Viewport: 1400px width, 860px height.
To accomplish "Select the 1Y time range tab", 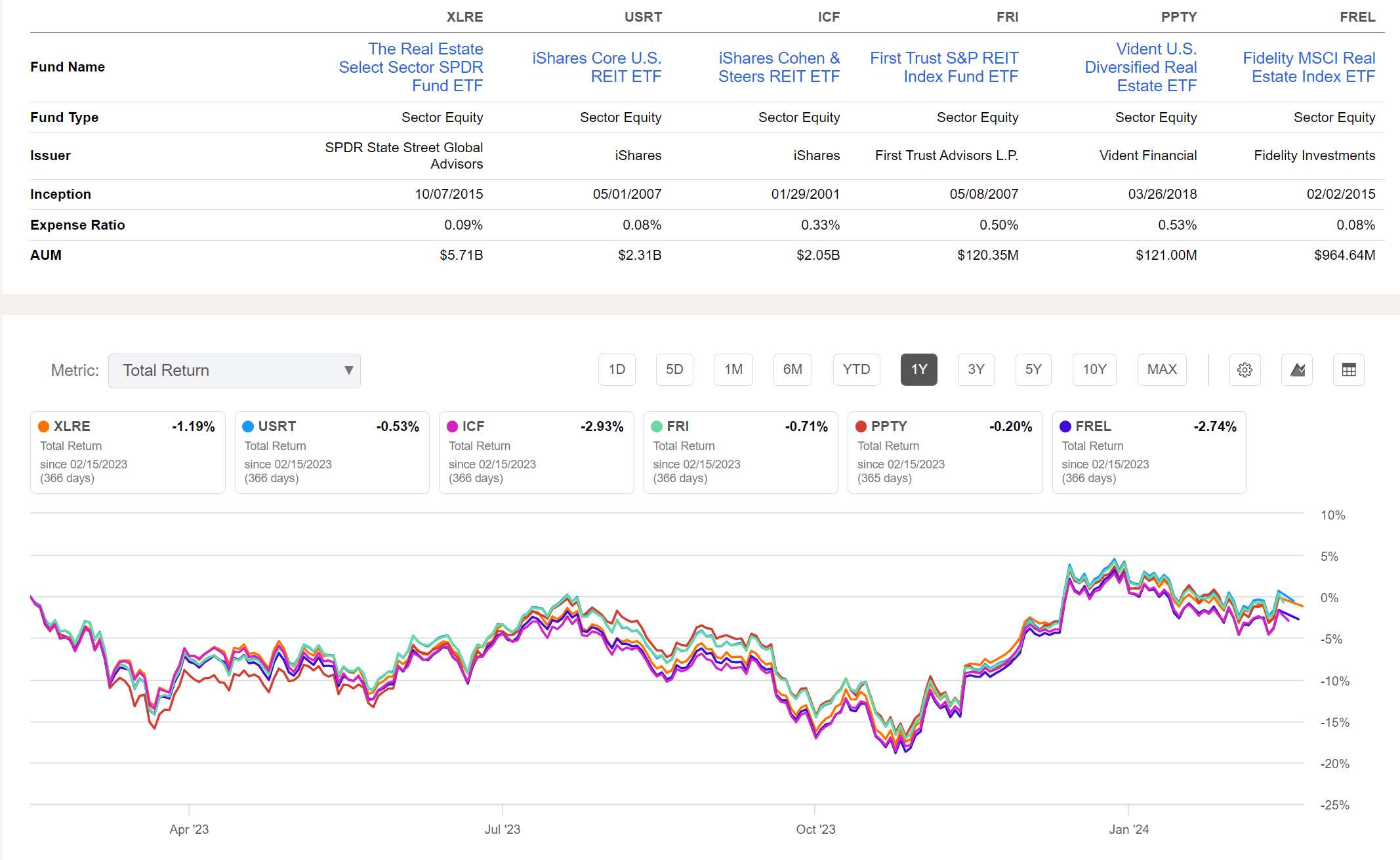I will (x=918, y=369).
